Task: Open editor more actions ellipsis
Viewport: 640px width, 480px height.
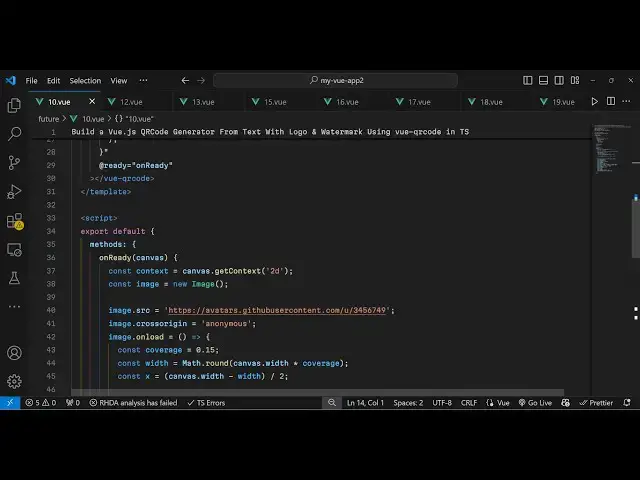Action: 626,101
